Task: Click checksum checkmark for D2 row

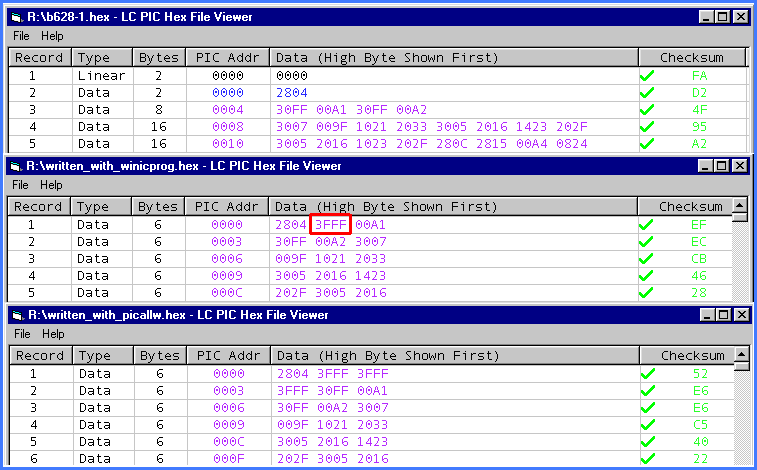Action: (x=647, y=93)
